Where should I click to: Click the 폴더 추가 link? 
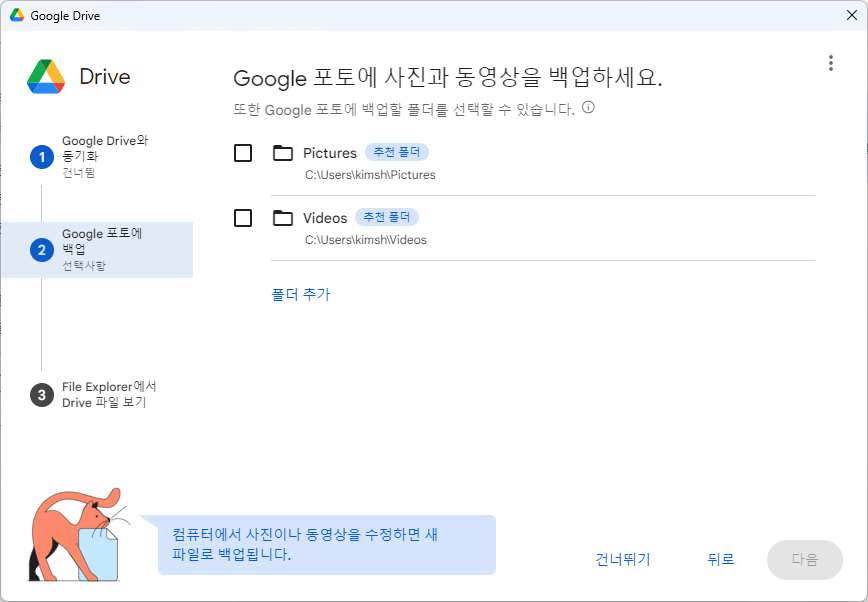click(x=300, y=294)
